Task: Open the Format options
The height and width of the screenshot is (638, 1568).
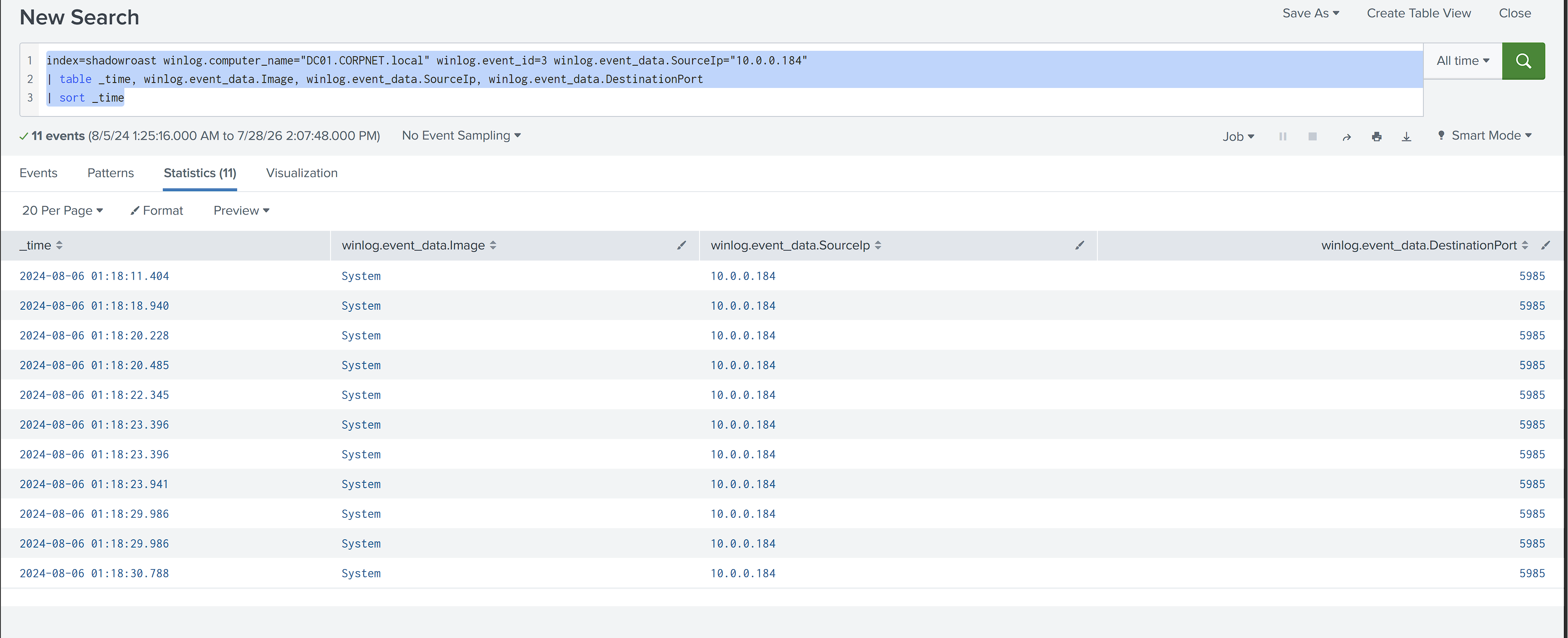Action: coord(157,211)
